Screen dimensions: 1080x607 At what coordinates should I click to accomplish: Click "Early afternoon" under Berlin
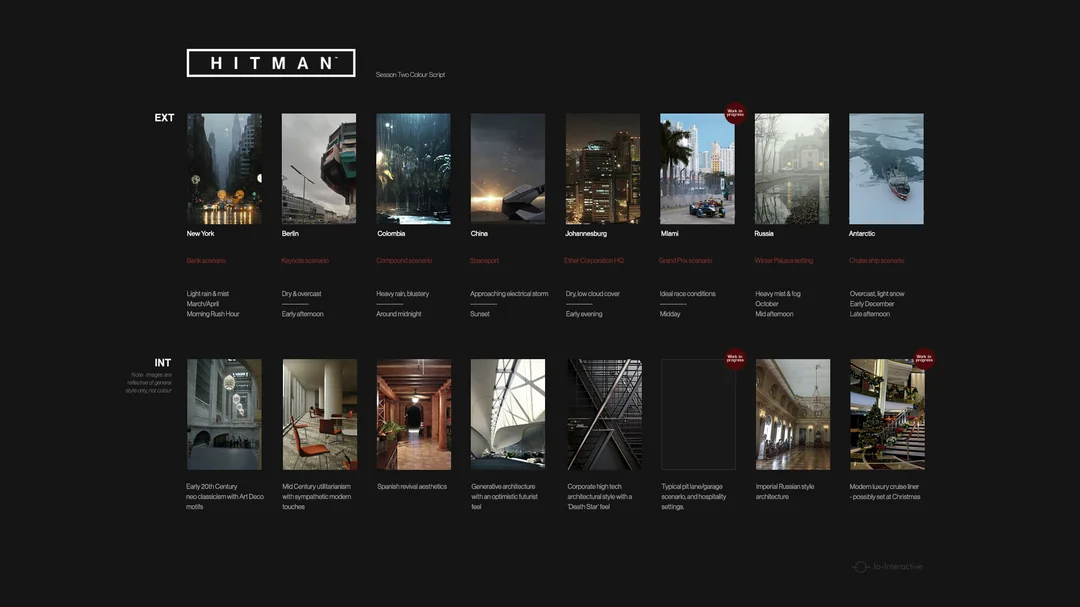click(x=302, y=314)
